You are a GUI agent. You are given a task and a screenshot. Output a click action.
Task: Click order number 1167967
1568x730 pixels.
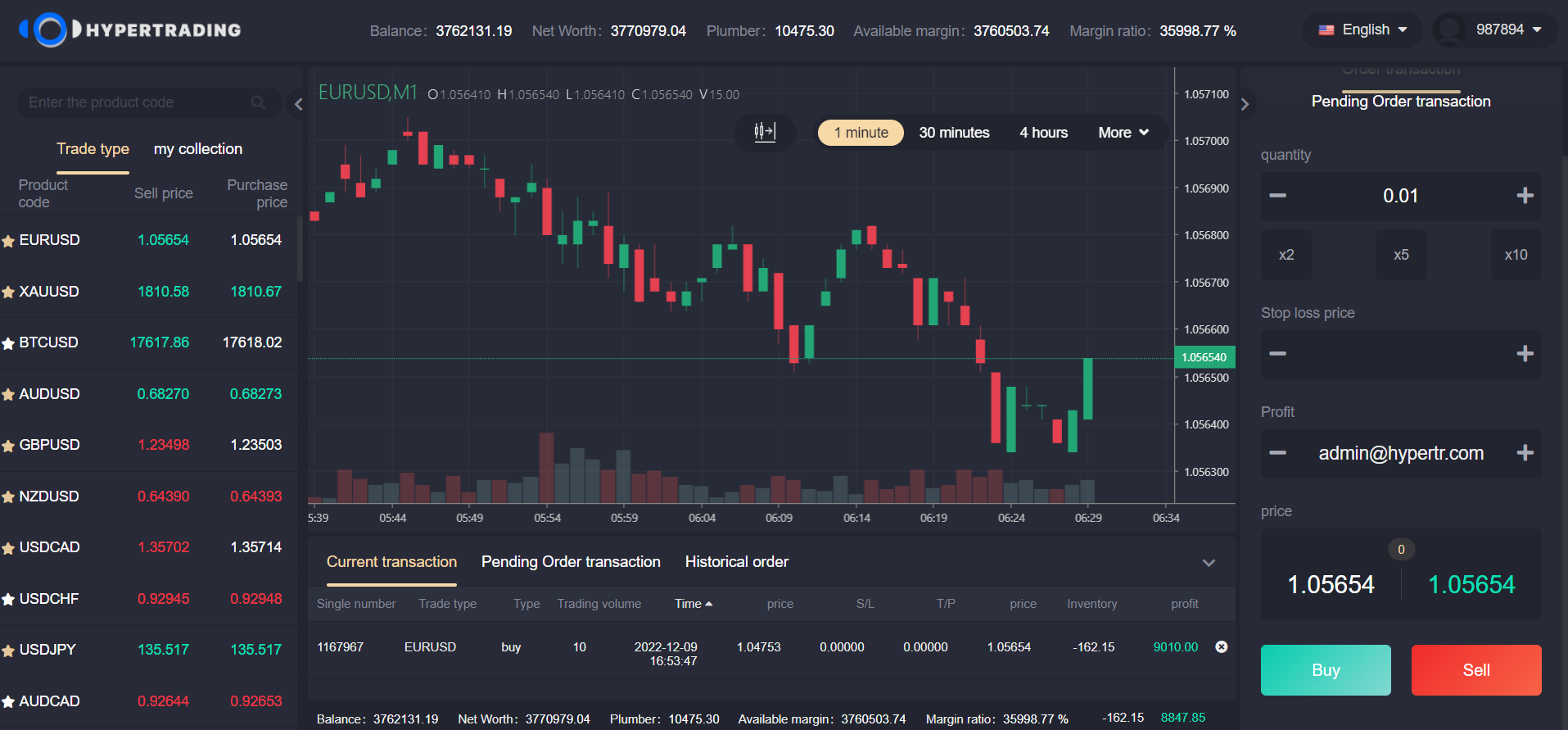point(340,647)
